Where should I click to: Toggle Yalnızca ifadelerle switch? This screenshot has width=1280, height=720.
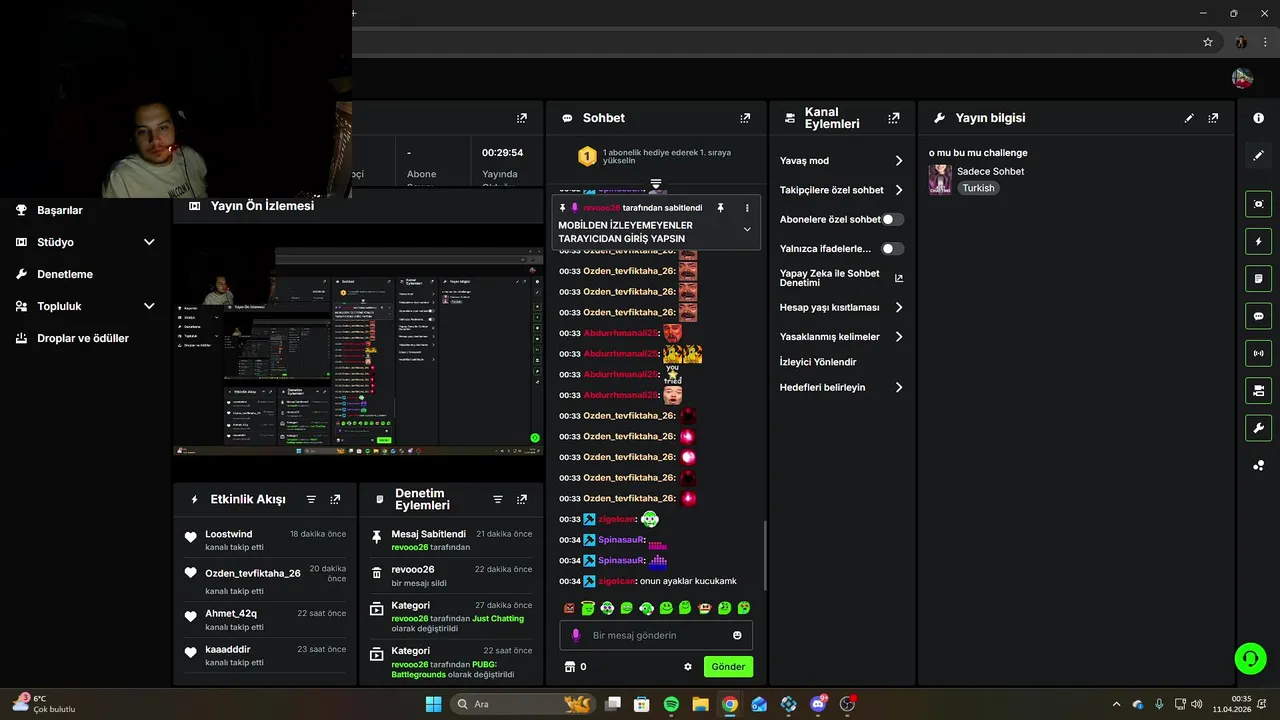tap(892, 248)
